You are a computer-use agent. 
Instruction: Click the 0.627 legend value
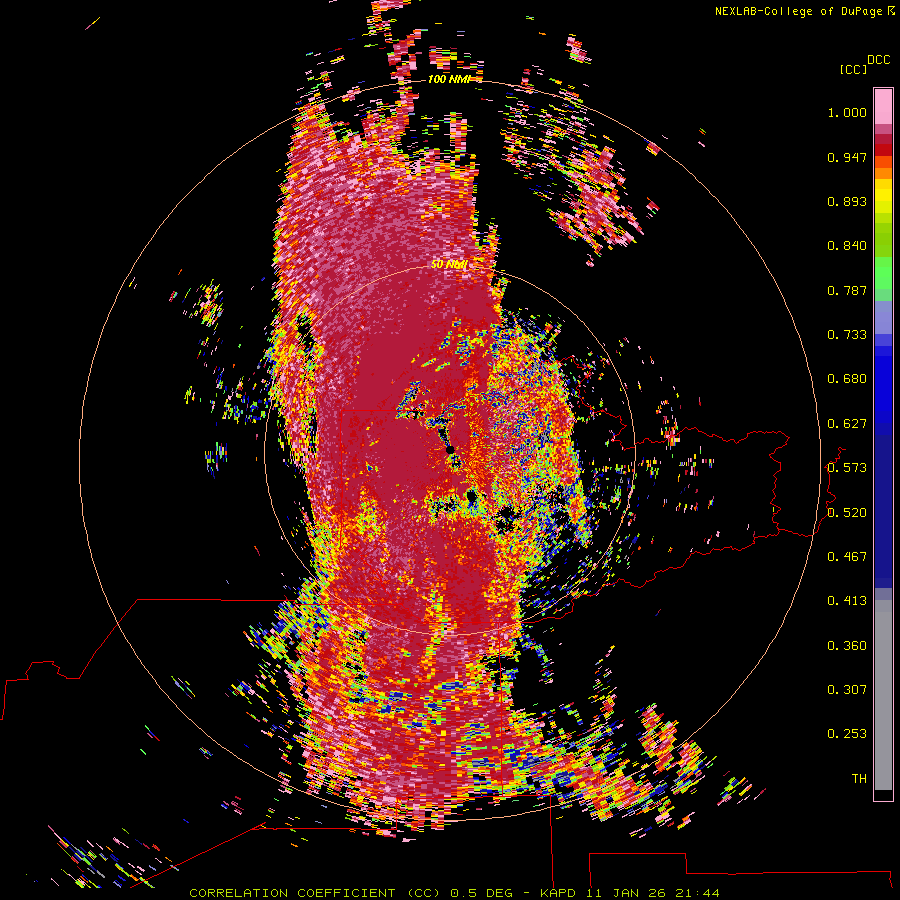point(847,424)
